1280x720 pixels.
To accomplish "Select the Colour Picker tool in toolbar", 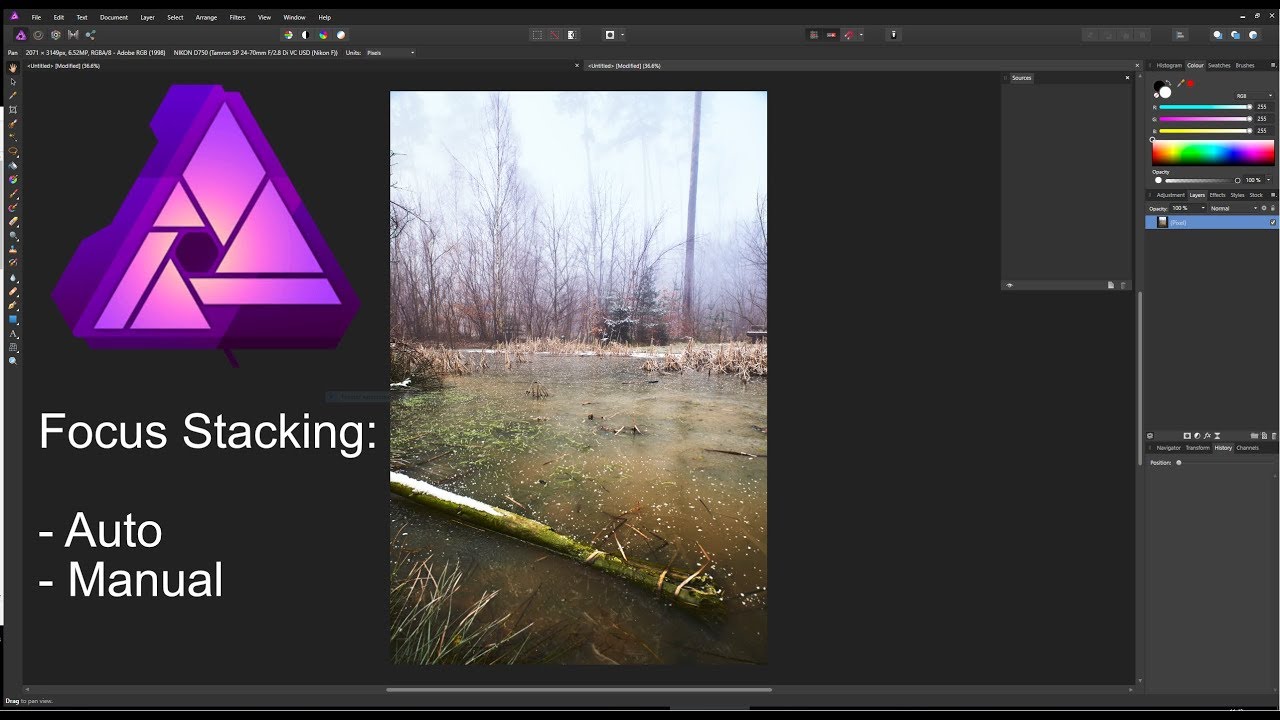I will tap(13, 95).
